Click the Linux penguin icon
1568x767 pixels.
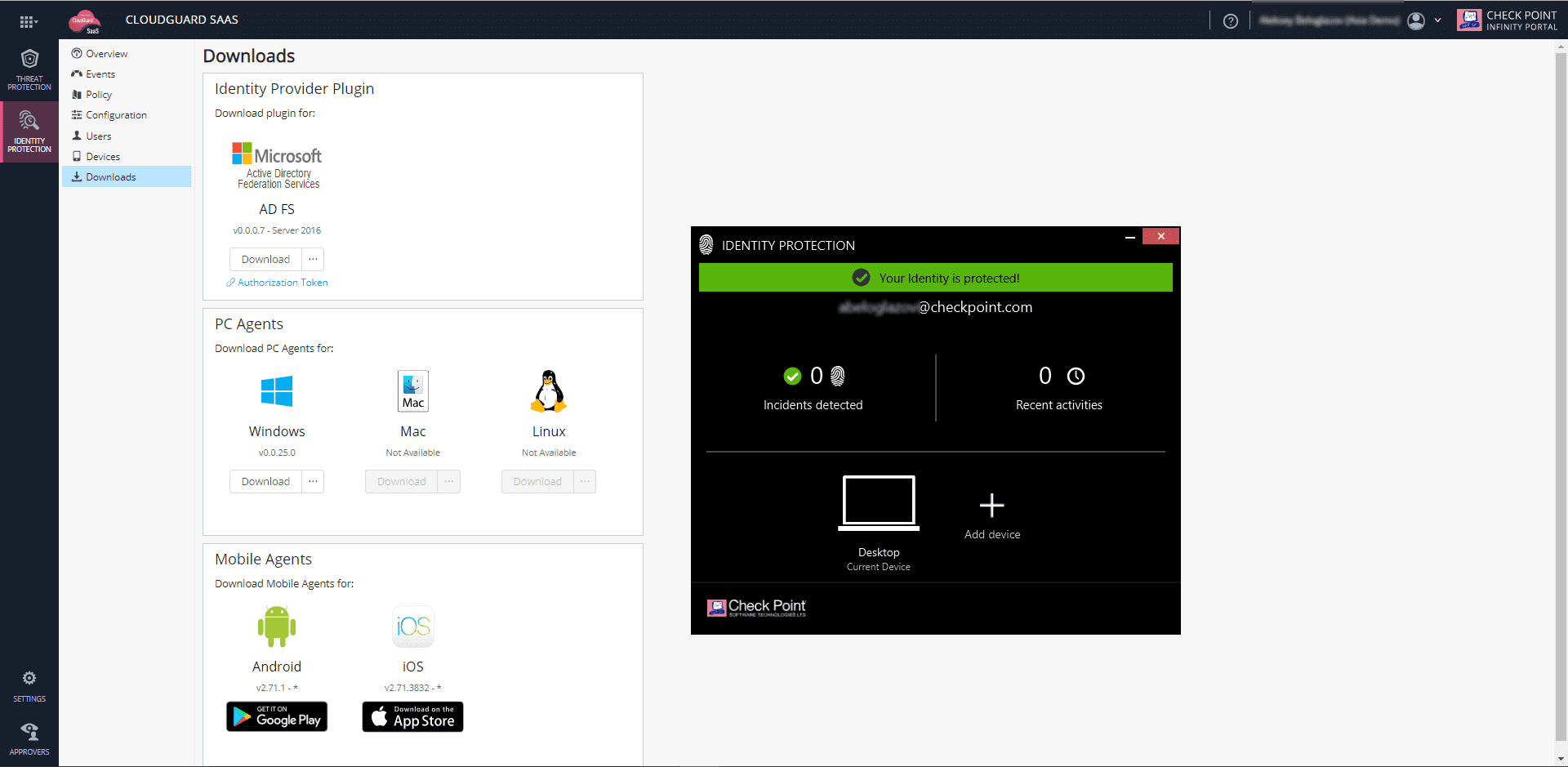coord(549,391)
